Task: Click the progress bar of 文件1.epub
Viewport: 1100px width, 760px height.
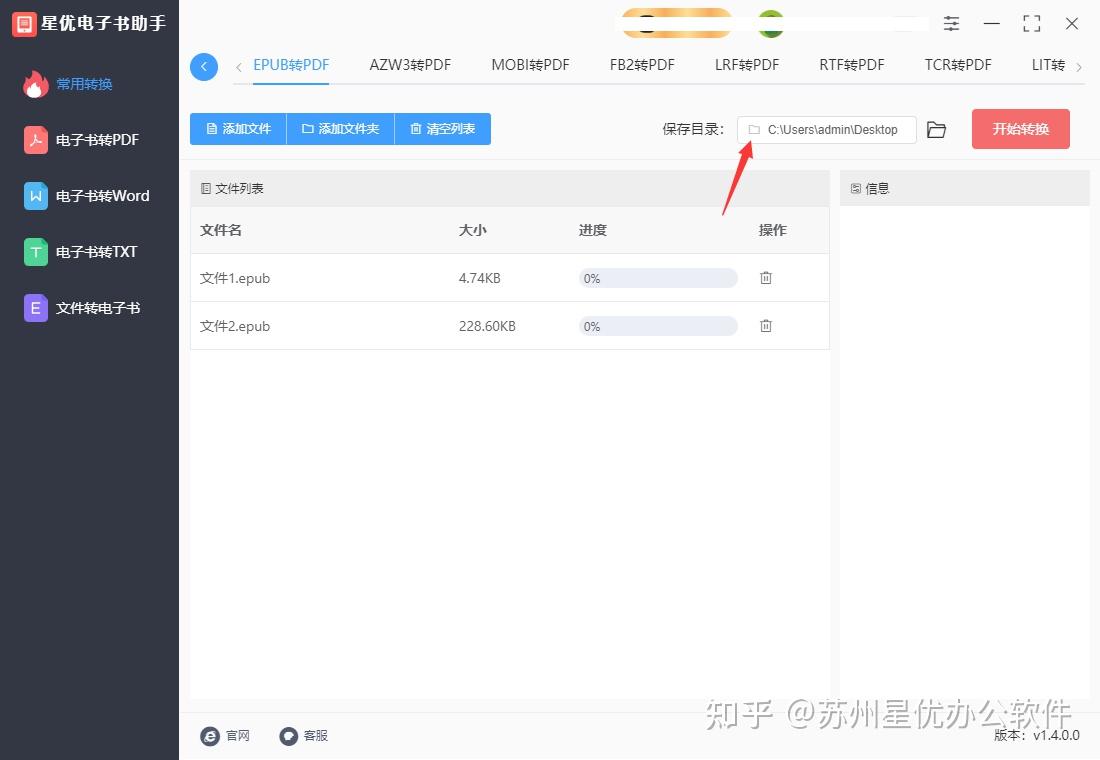Action: (x=657, y=278)
